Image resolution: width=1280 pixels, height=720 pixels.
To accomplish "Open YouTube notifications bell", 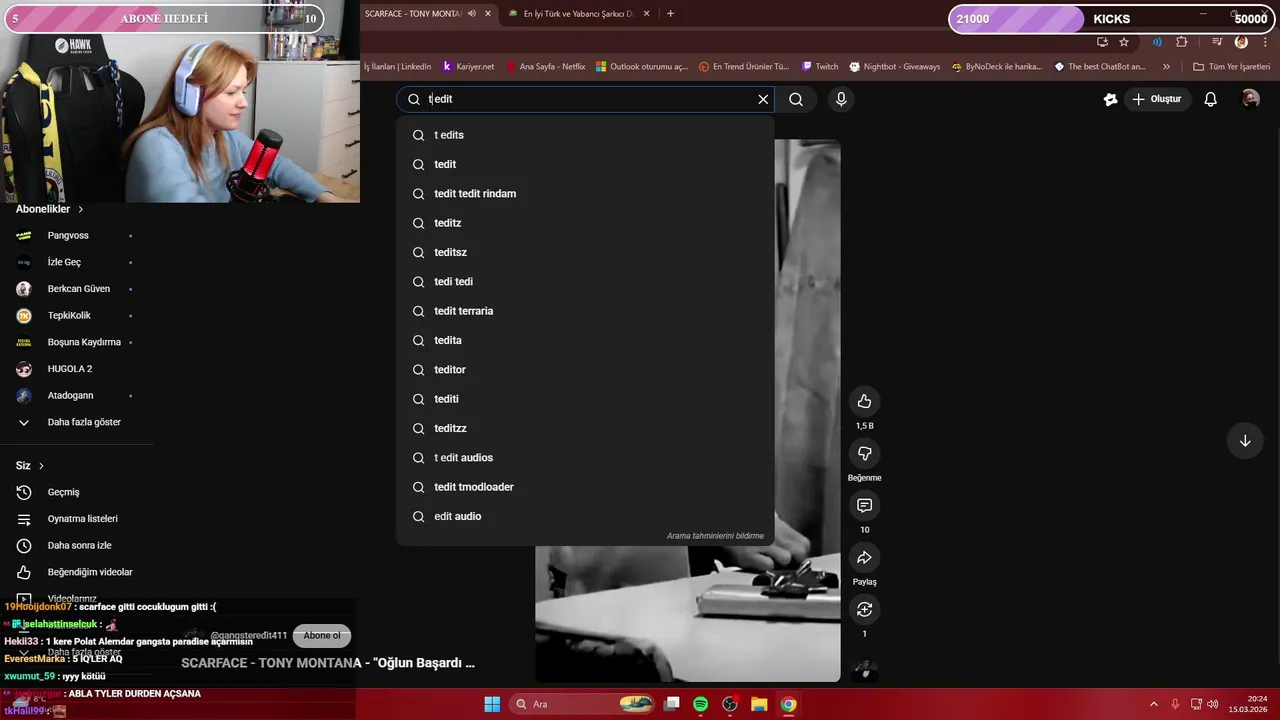I will 1210,99.
